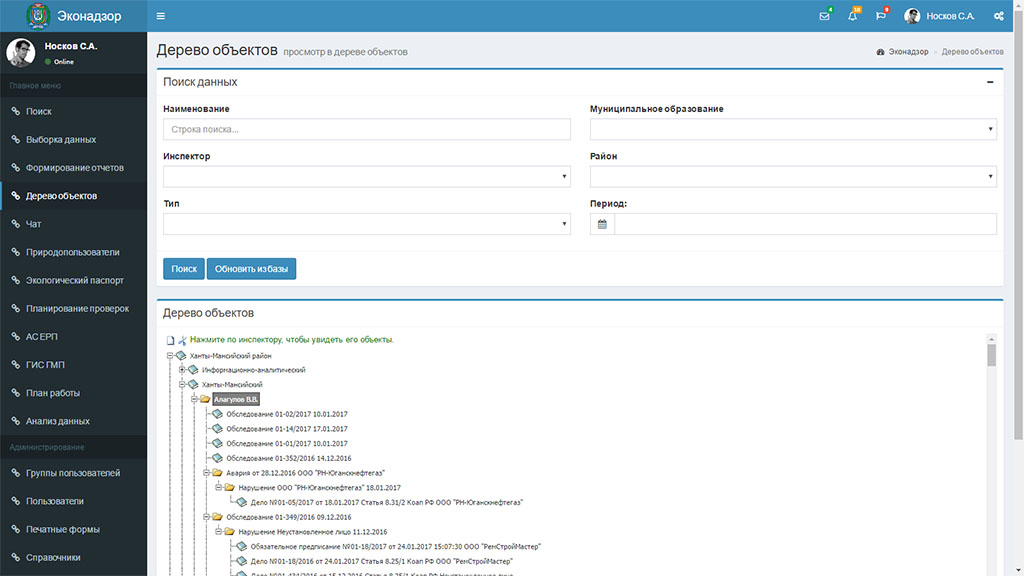
Task: Open the notifications bell icon
Action: coord(852,16)
